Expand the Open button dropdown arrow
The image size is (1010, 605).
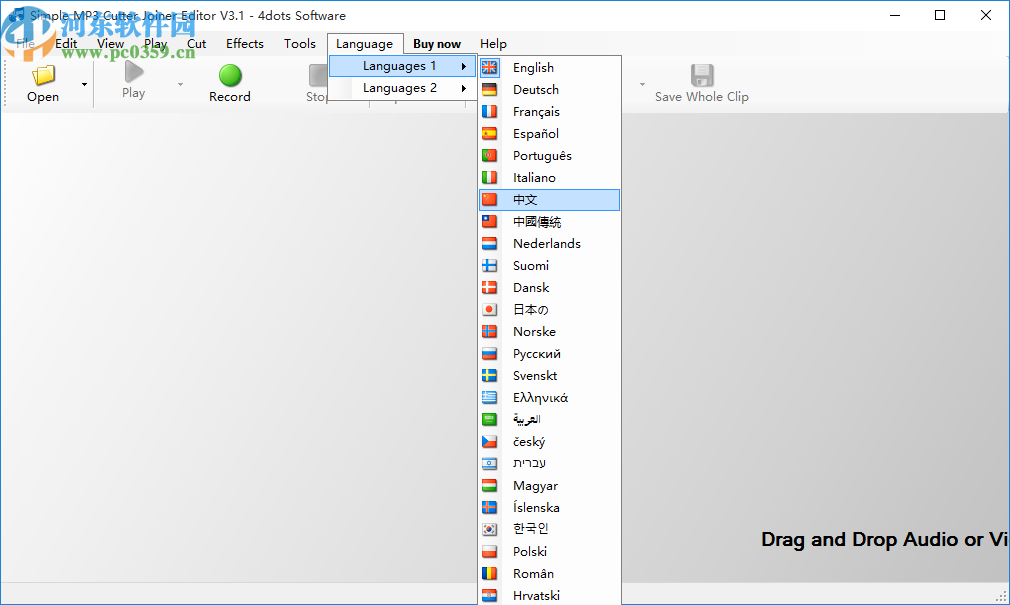[84, 84]
